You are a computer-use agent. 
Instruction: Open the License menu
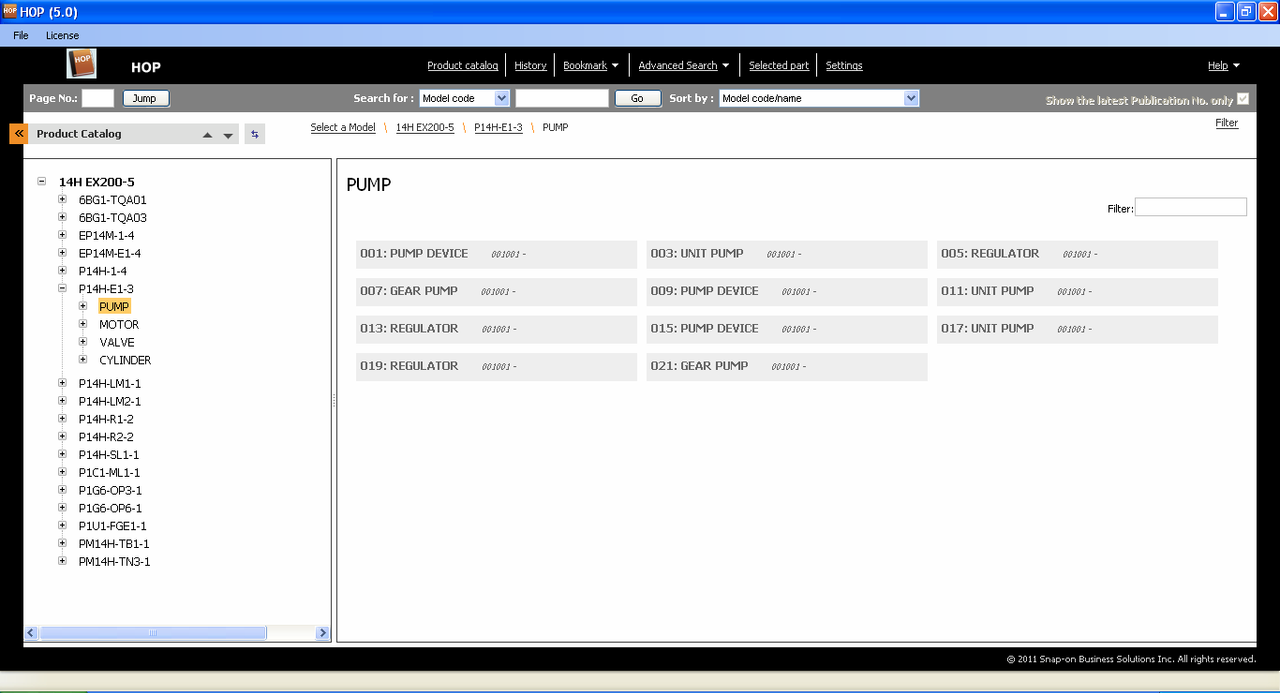(62, 35)
